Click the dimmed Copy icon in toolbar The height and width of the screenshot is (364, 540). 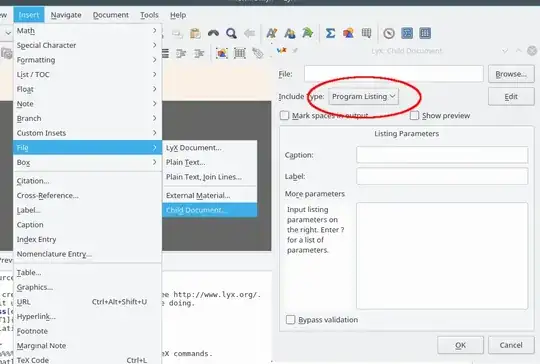178,33
